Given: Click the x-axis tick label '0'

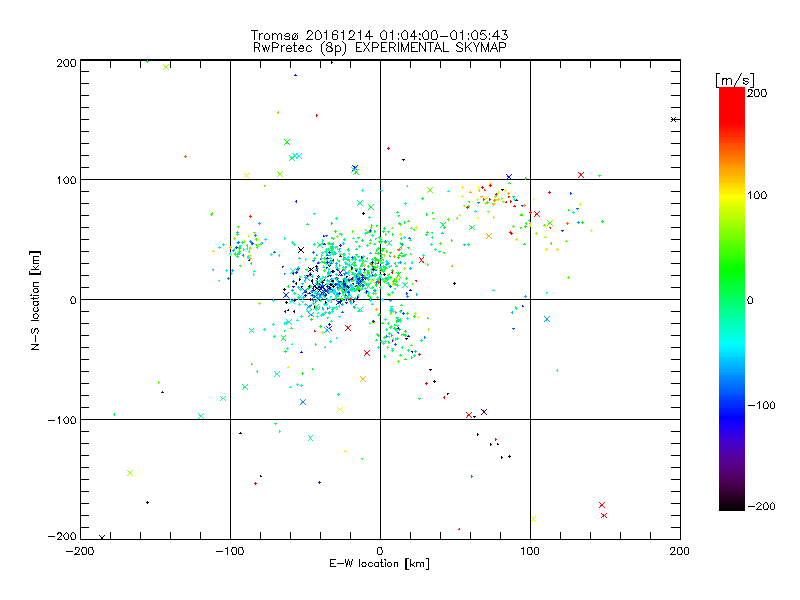Looking at the screenshot, I should tap(380, 551).
